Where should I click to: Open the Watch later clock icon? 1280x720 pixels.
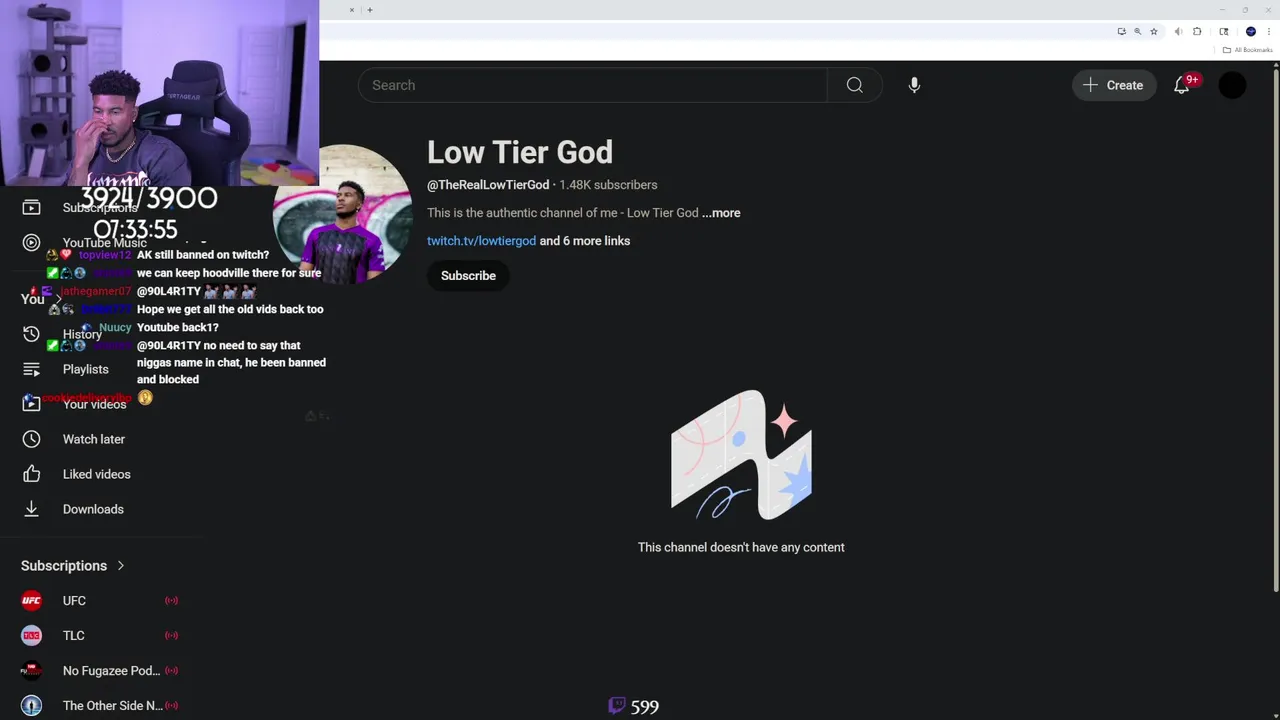click(31, 439)
